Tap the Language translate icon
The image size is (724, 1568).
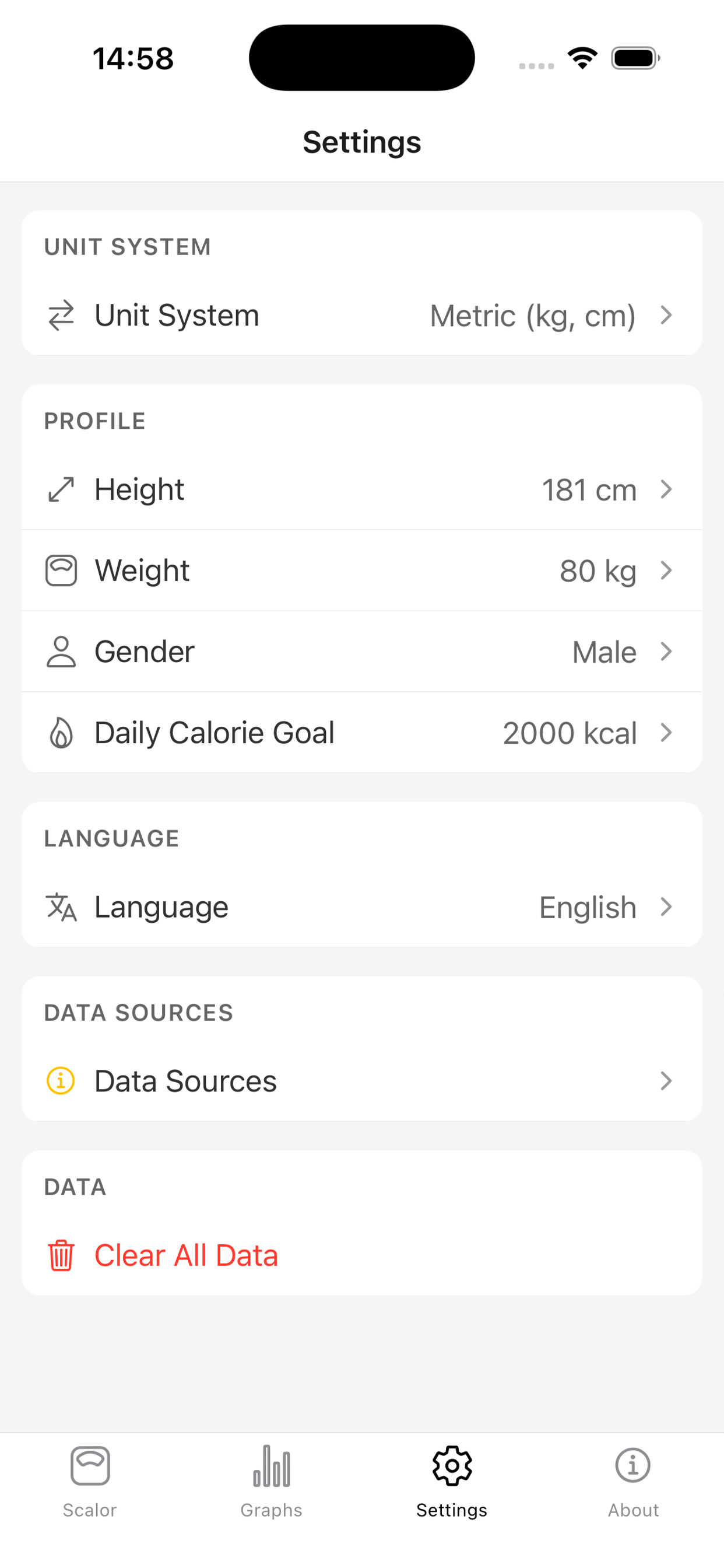[61, 907]
